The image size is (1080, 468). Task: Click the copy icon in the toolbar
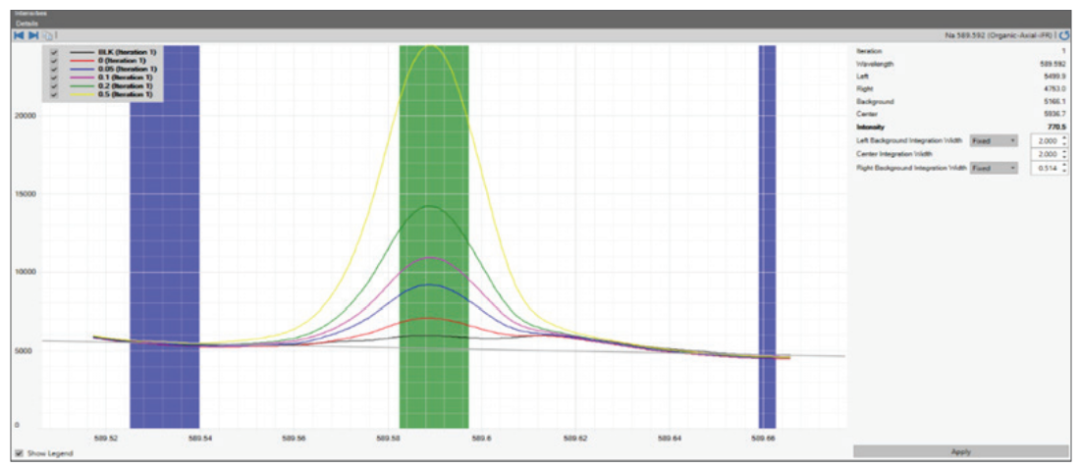(46, 35)
